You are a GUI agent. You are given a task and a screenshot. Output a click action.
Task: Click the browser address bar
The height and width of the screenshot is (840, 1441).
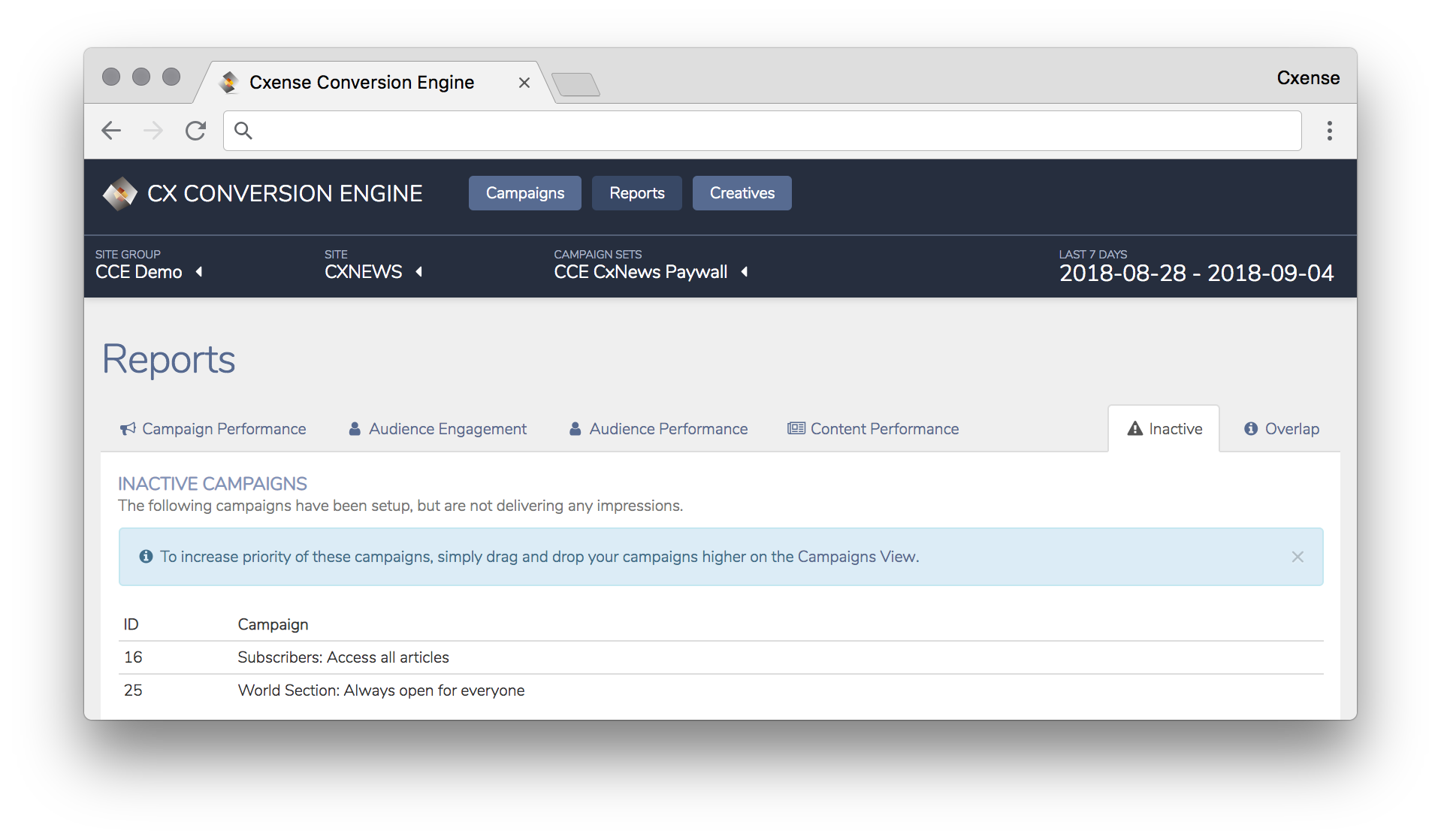click(762, 131)
